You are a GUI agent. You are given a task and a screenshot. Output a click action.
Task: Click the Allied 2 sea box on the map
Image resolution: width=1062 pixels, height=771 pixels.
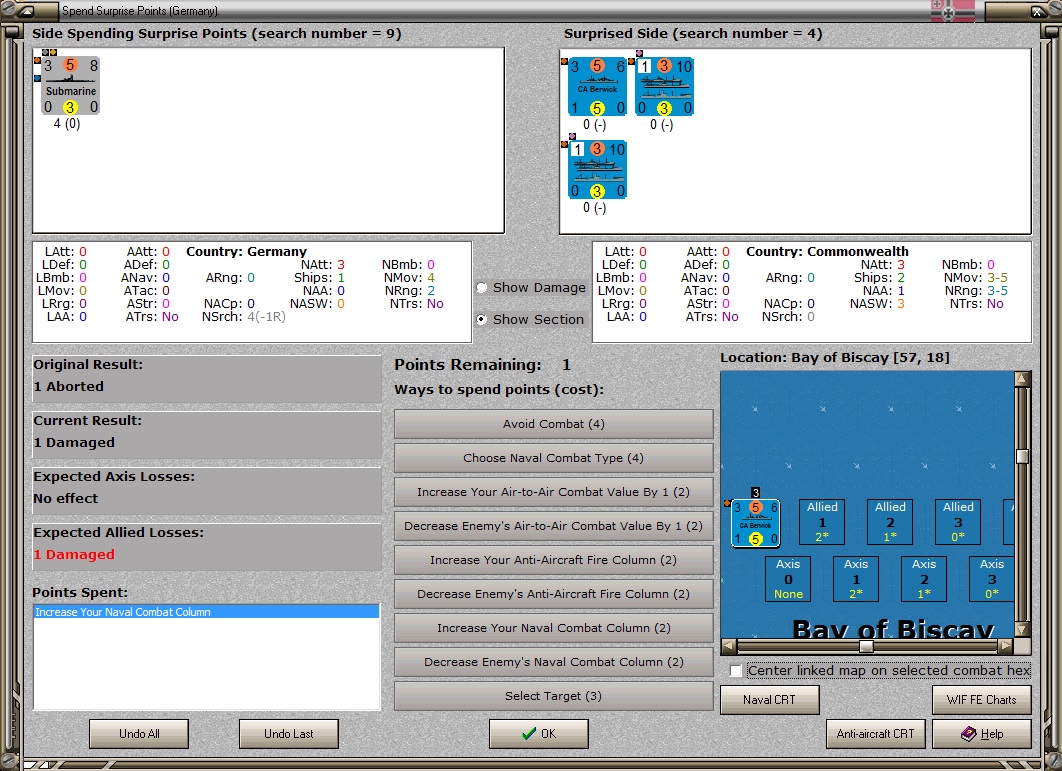coord(890,522)
